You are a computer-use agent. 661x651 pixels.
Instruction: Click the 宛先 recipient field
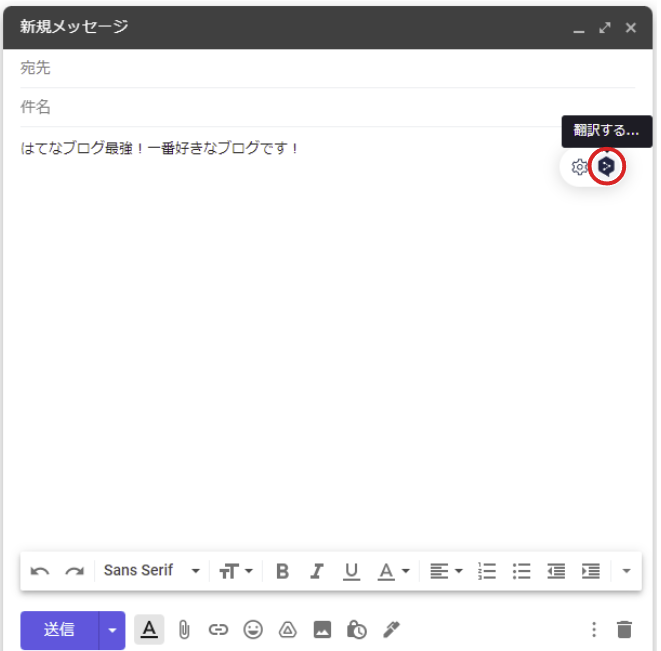tap(328, 68)
